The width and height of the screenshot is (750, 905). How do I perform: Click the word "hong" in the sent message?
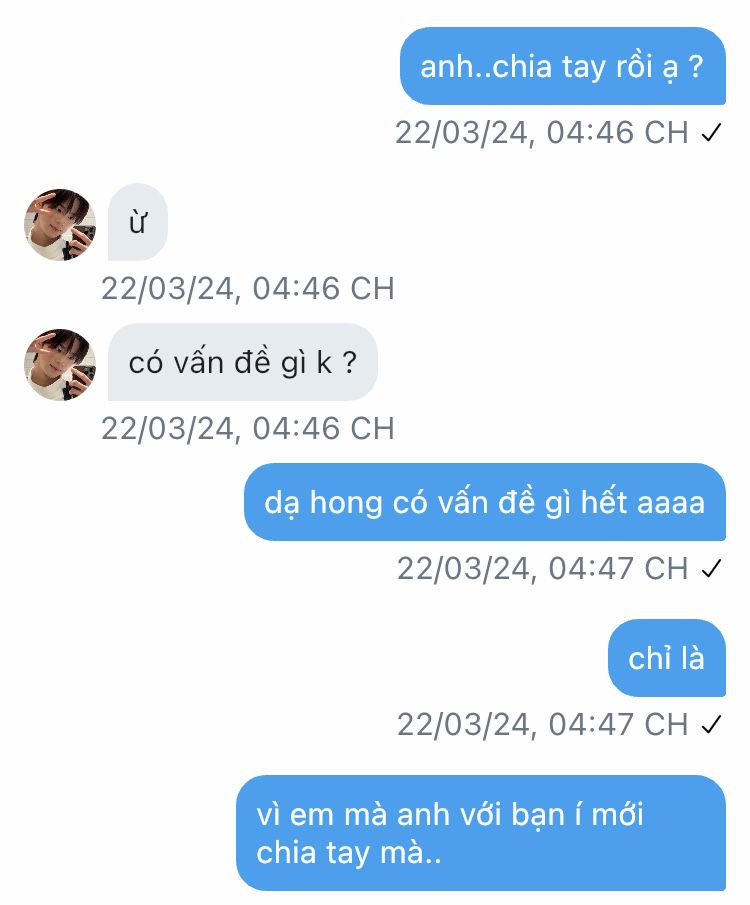[346, 503]
